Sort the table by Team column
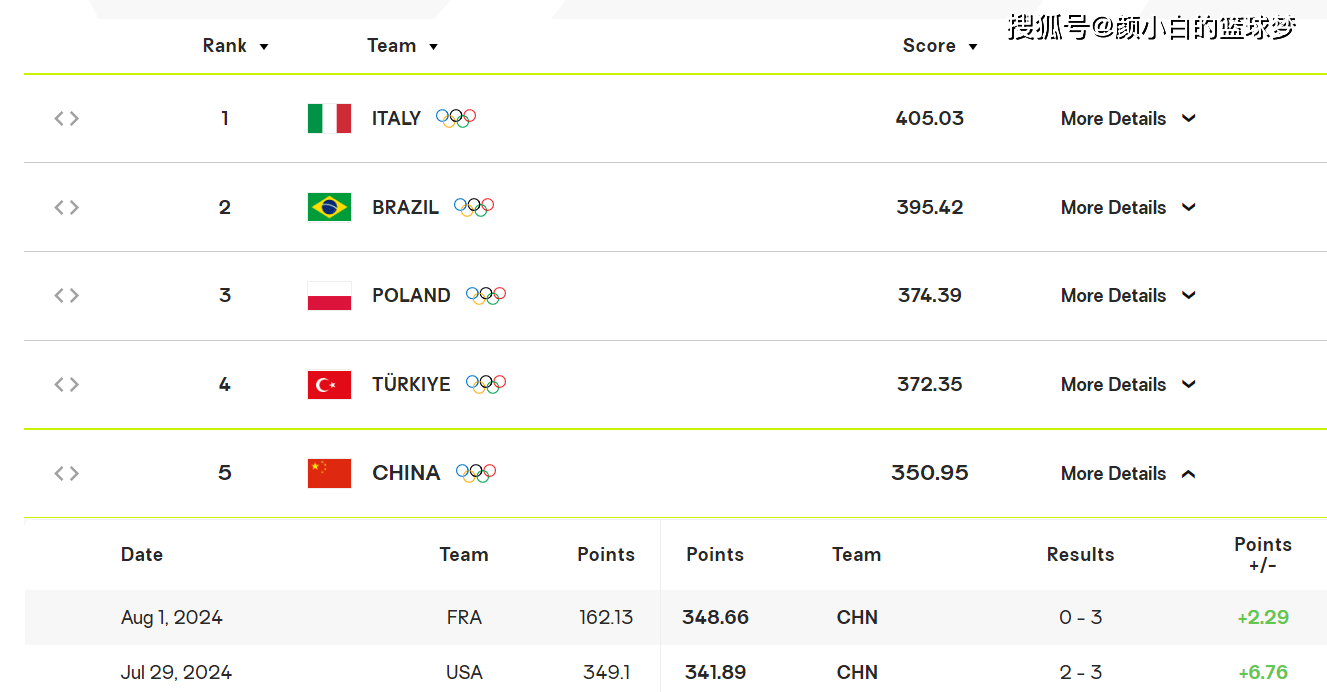 (403, 46)
